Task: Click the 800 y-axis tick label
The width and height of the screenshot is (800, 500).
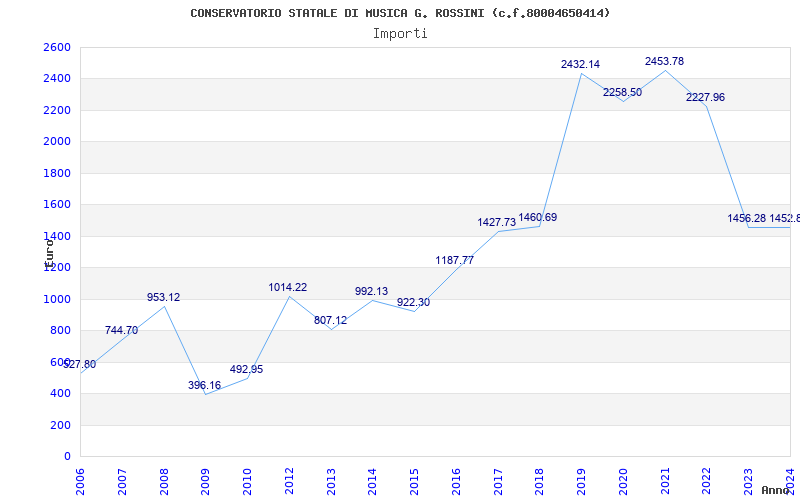Action: point(60,331)
